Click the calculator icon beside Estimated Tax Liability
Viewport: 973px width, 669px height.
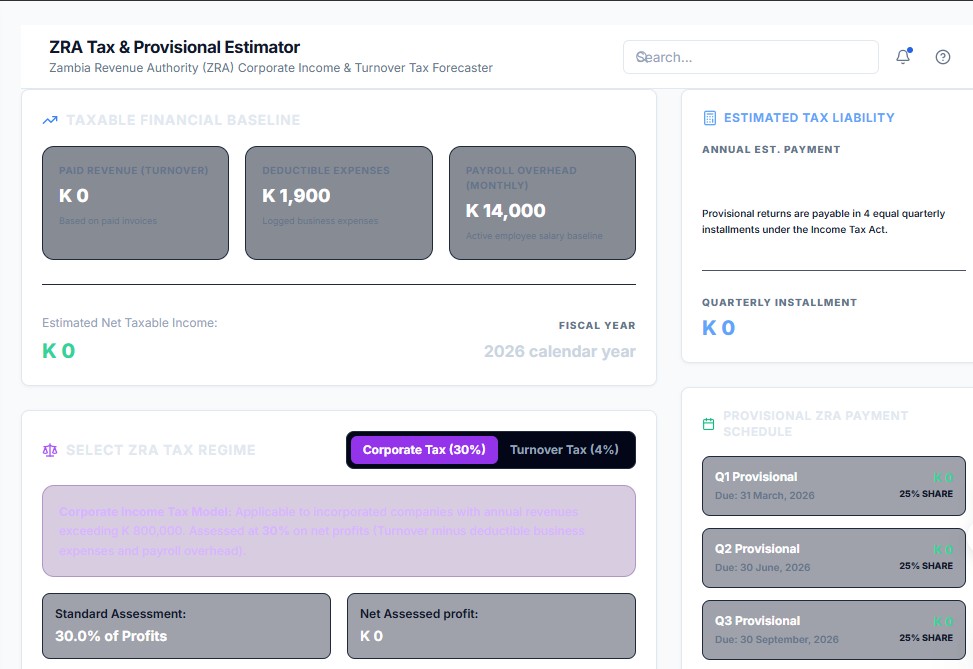pyautogui.click(x=710, y=118)
